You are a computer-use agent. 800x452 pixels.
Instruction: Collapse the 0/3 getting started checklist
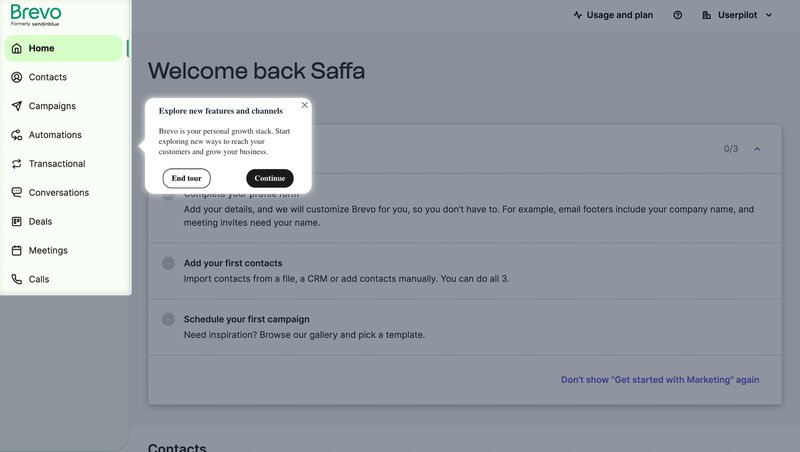757,149
